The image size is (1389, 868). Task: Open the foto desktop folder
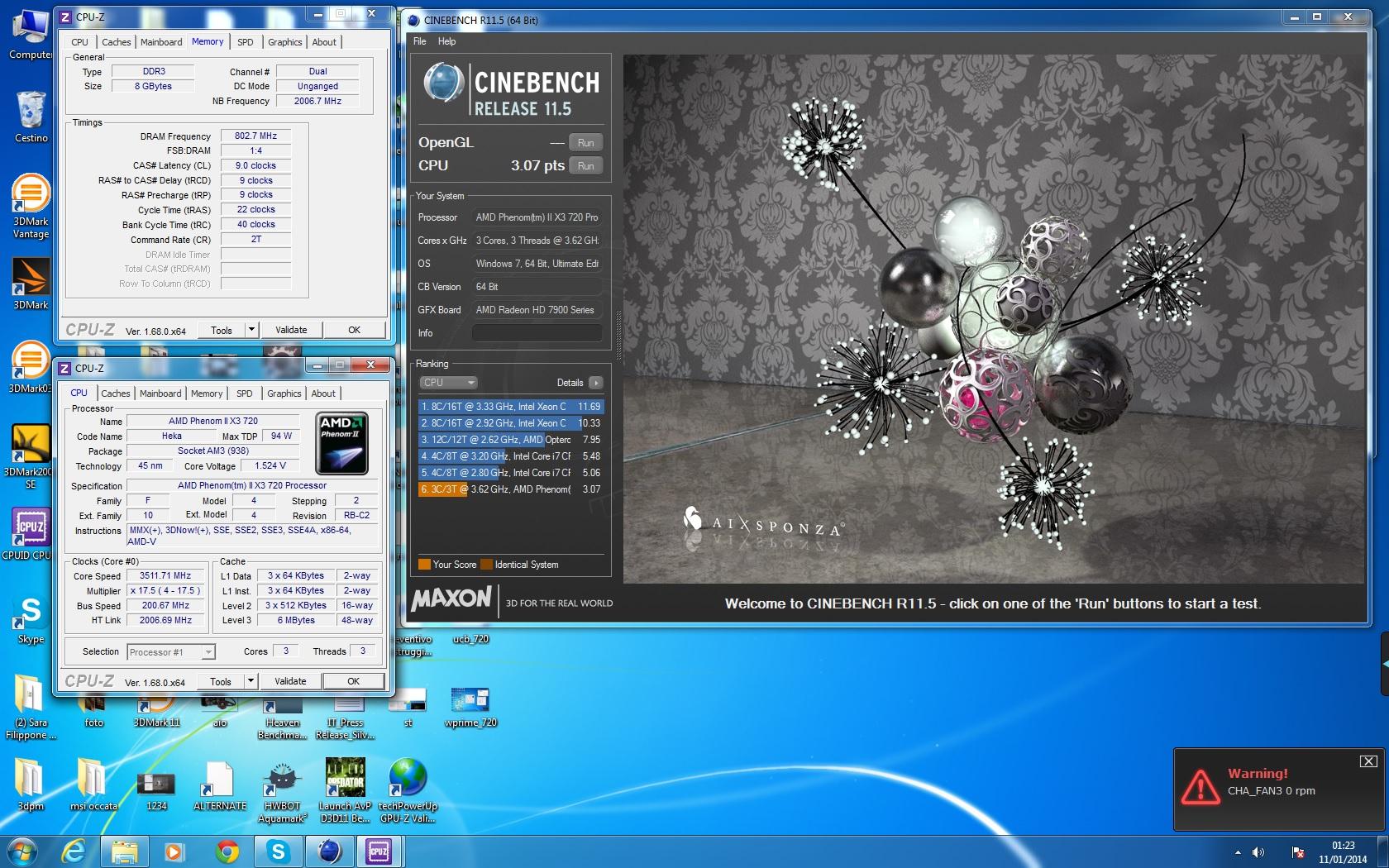[93, 711]
